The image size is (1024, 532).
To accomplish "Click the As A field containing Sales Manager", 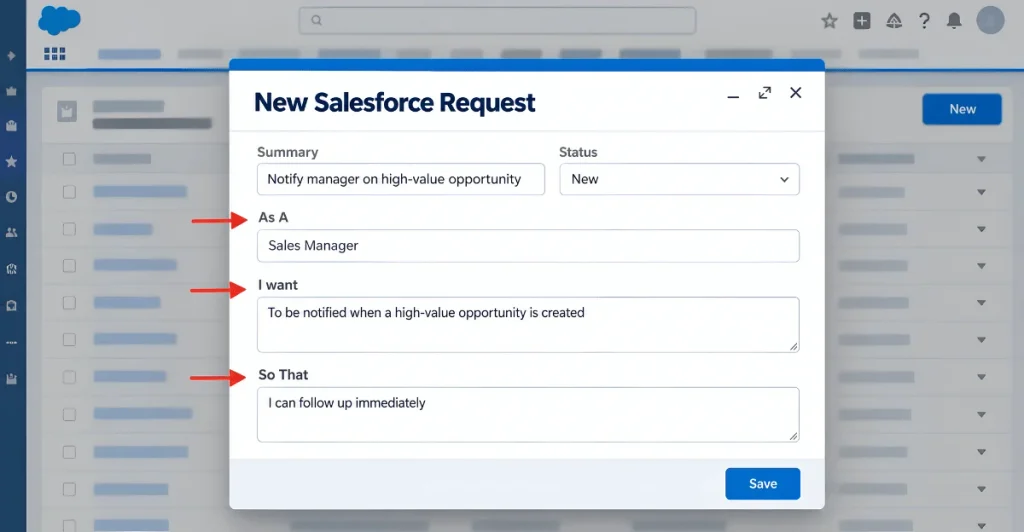I will (x=528, y=245).
